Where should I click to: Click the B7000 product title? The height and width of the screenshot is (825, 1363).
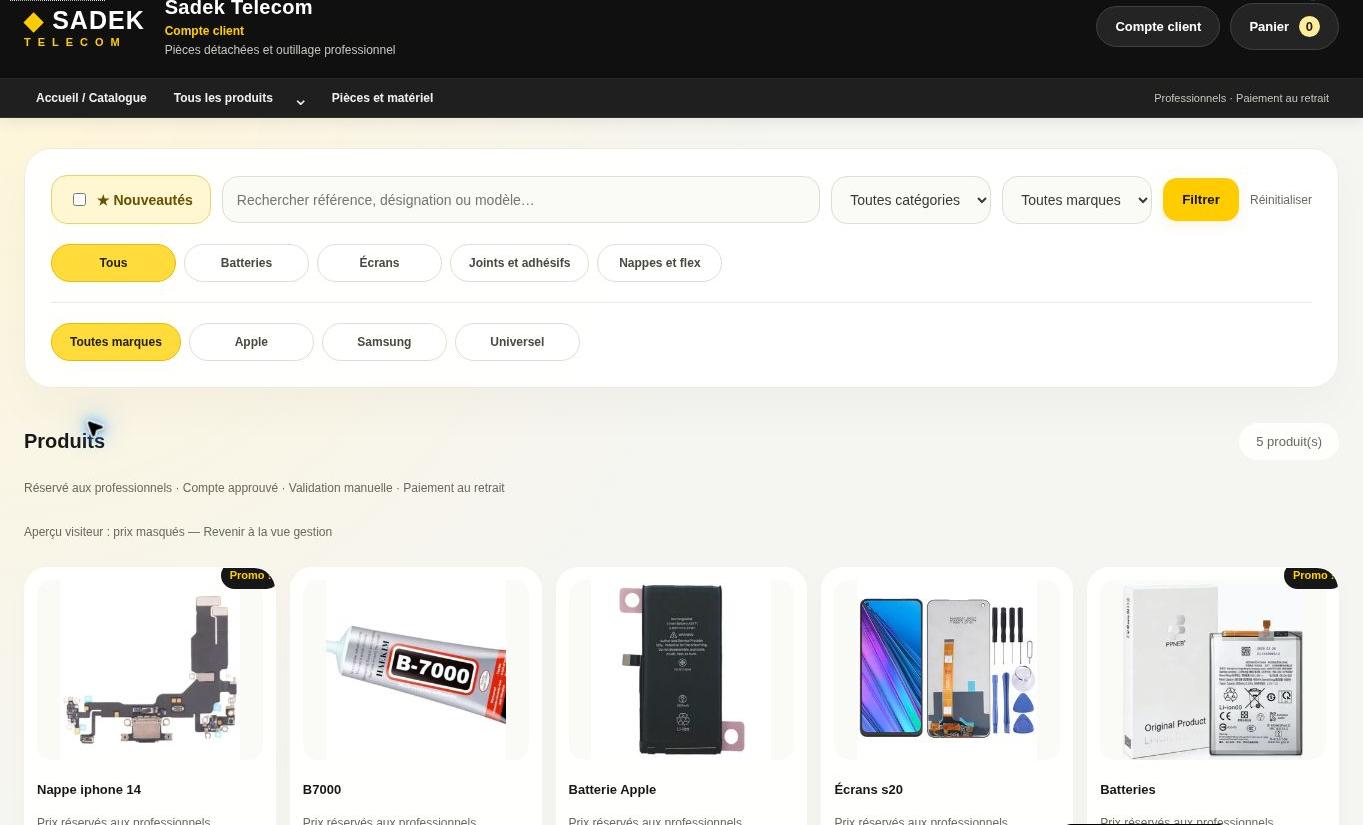(322, 790)
